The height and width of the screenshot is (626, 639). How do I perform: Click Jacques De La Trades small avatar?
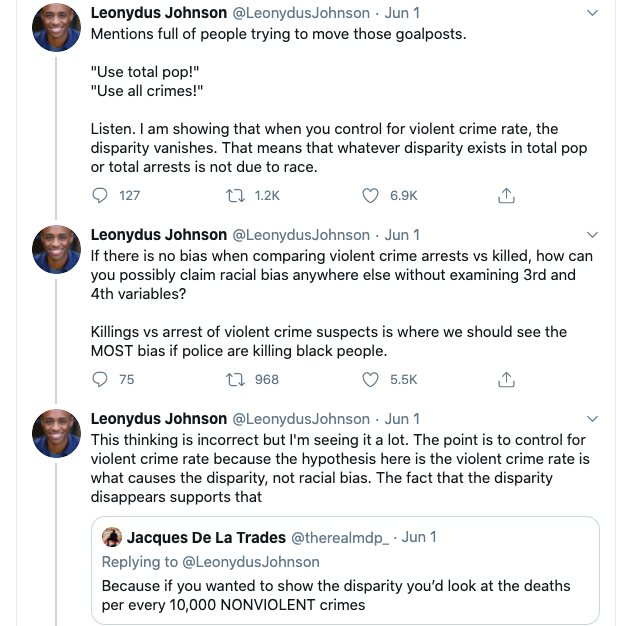coord(112,537)
